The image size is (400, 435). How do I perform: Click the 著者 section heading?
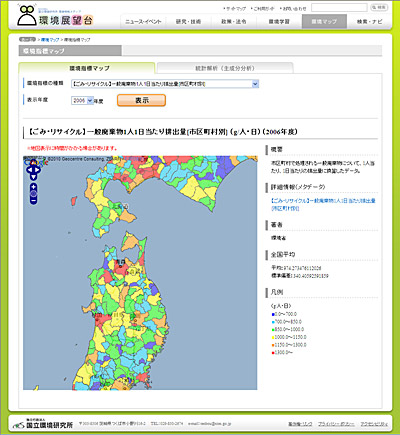(276, 225)
